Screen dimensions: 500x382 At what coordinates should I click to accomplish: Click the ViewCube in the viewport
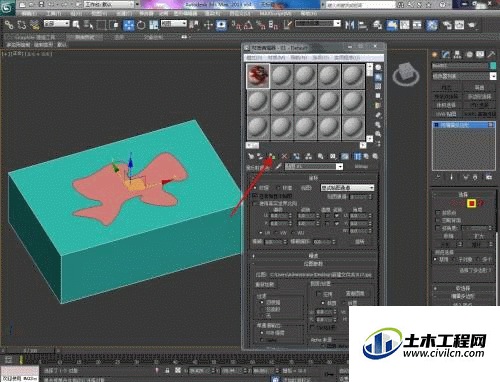[x=406, y=73]
